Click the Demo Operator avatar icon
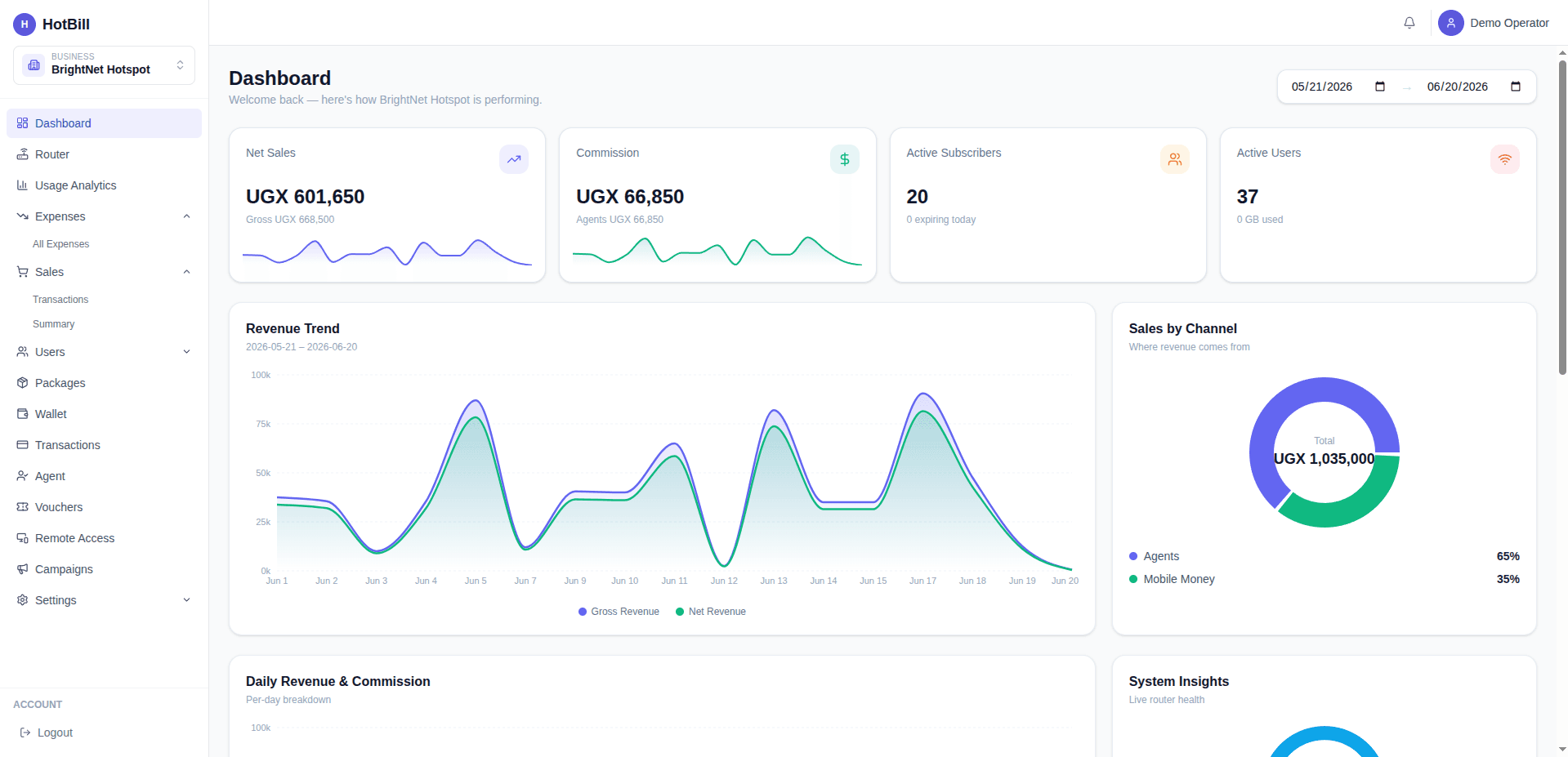 1451,23
